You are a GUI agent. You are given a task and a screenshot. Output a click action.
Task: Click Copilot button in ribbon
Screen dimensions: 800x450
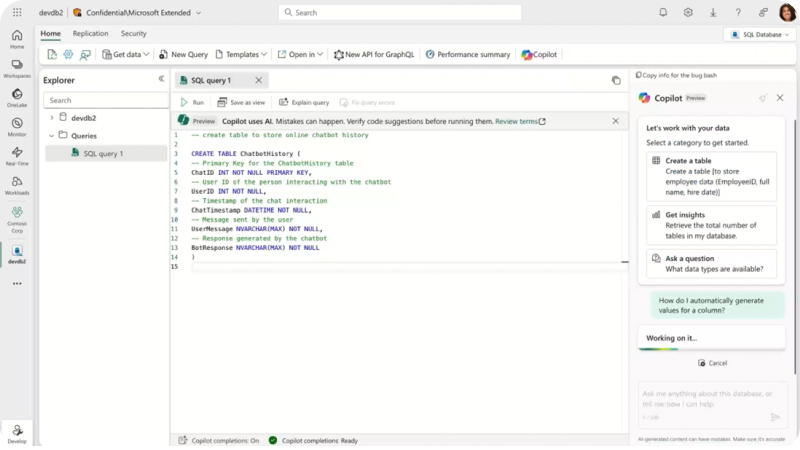point(539,54)
